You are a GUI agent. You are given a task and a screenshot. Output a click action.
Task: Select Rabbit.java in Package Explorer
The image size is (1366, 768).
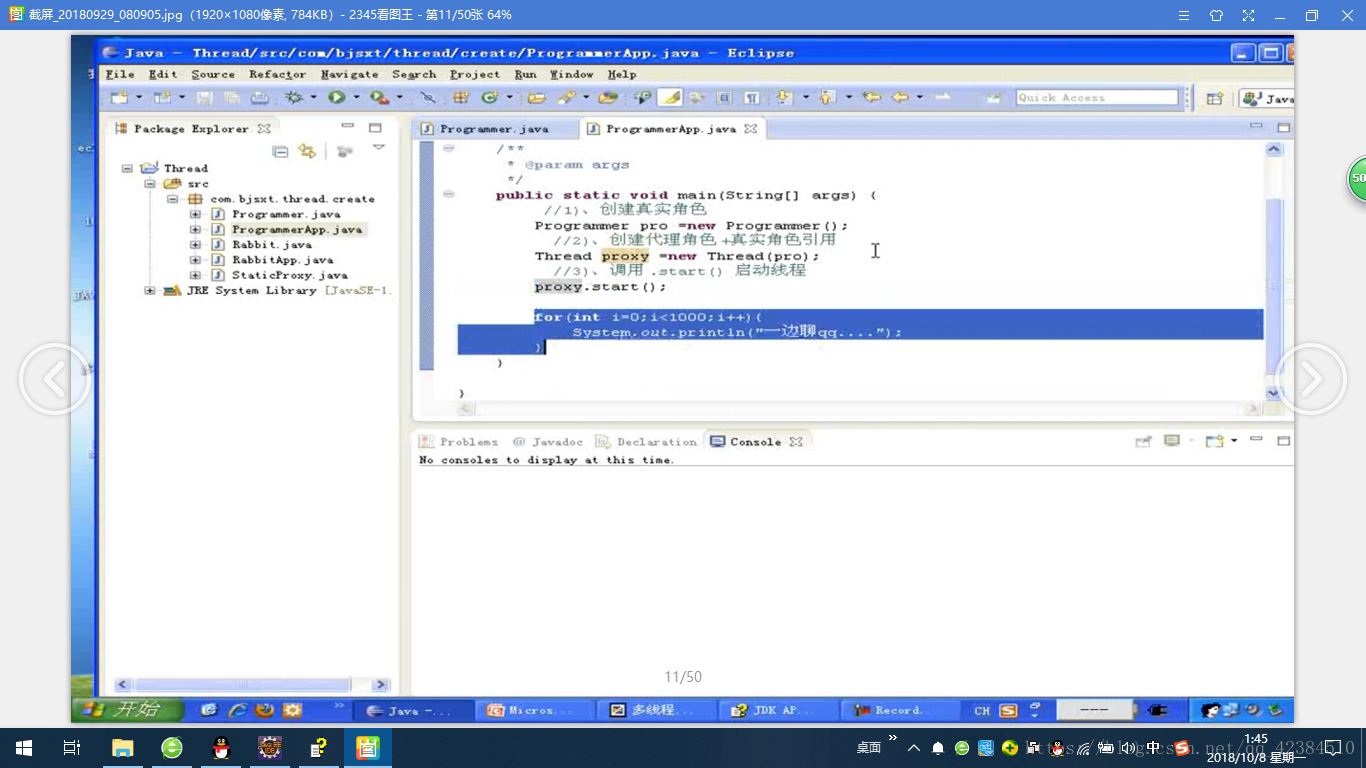coord(272,245)
